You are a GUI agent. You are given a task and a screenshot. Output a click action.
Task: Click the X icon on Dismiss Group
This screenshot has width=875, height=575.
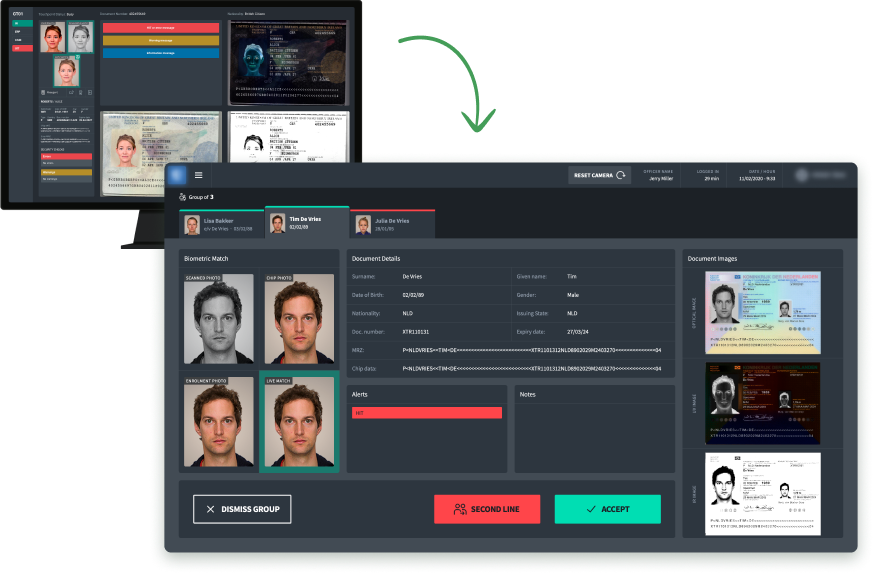(210, 509)
